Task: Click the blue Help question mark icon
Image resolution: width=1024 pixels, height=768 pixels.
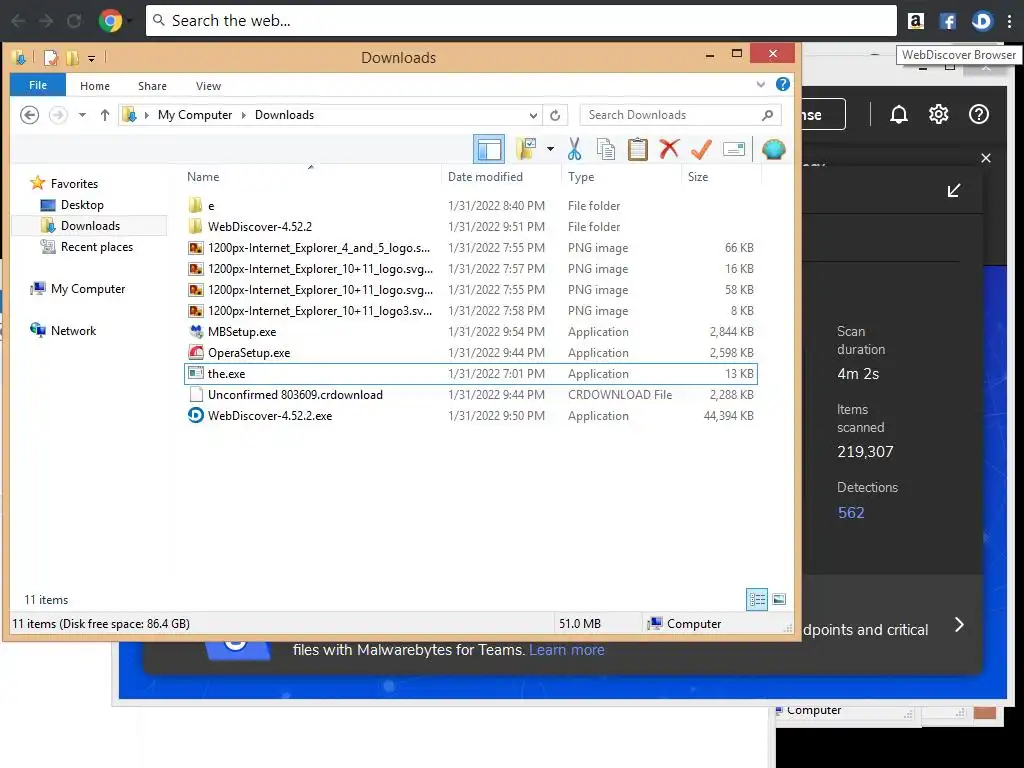Action: [x=782, y=84]
